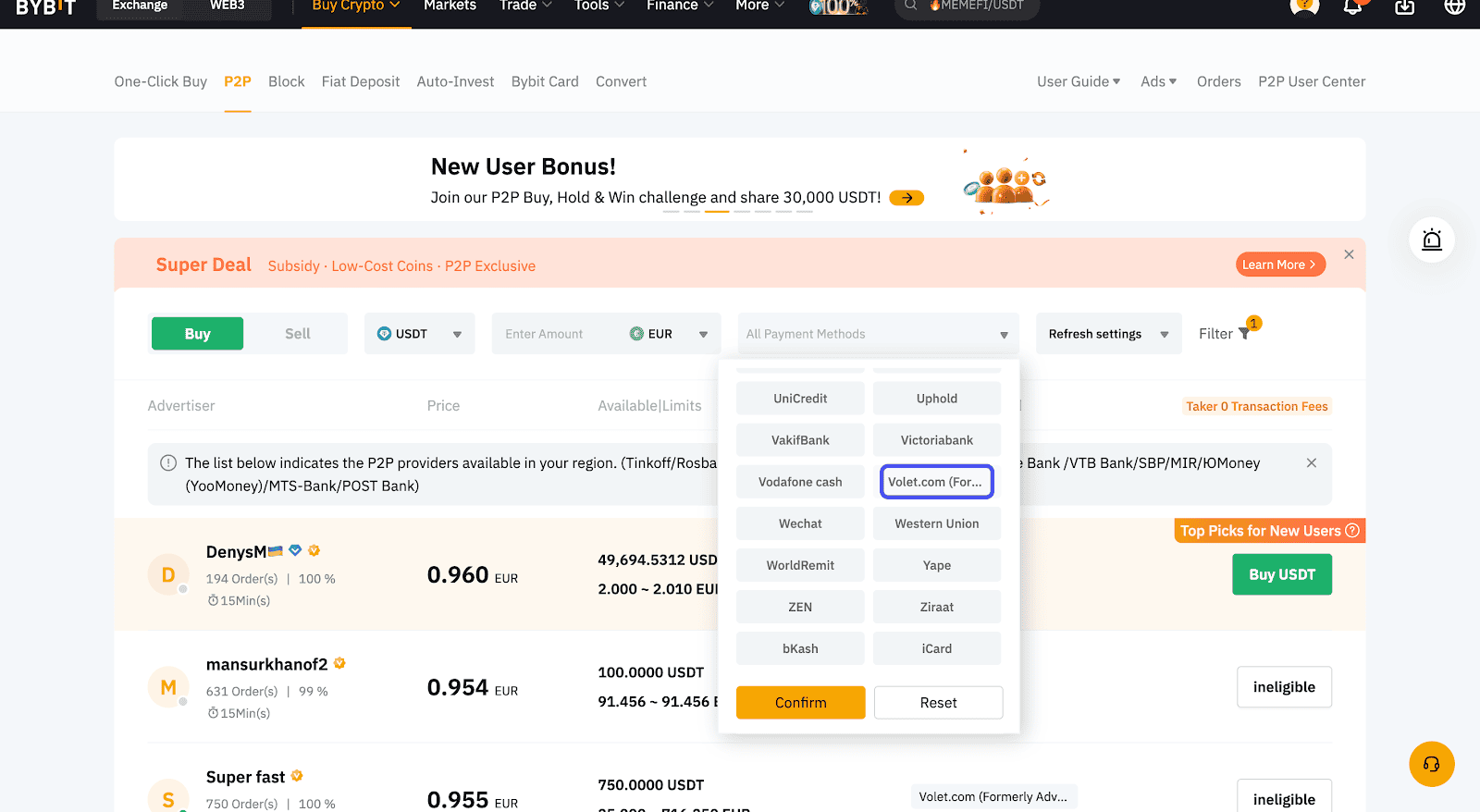Expand the Ads menu
Screen dimensions: 1480x812
click(x=1159, y=81)
